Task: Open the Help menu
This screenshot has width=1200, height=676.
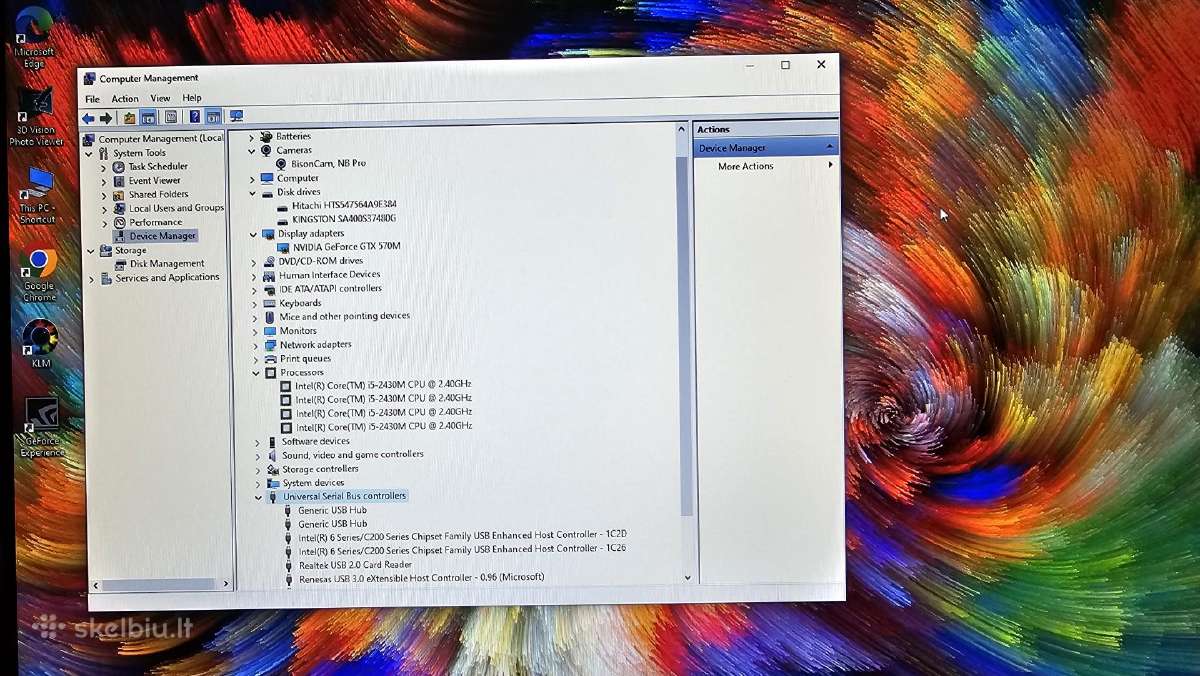Action: click(x=192, y=98)
